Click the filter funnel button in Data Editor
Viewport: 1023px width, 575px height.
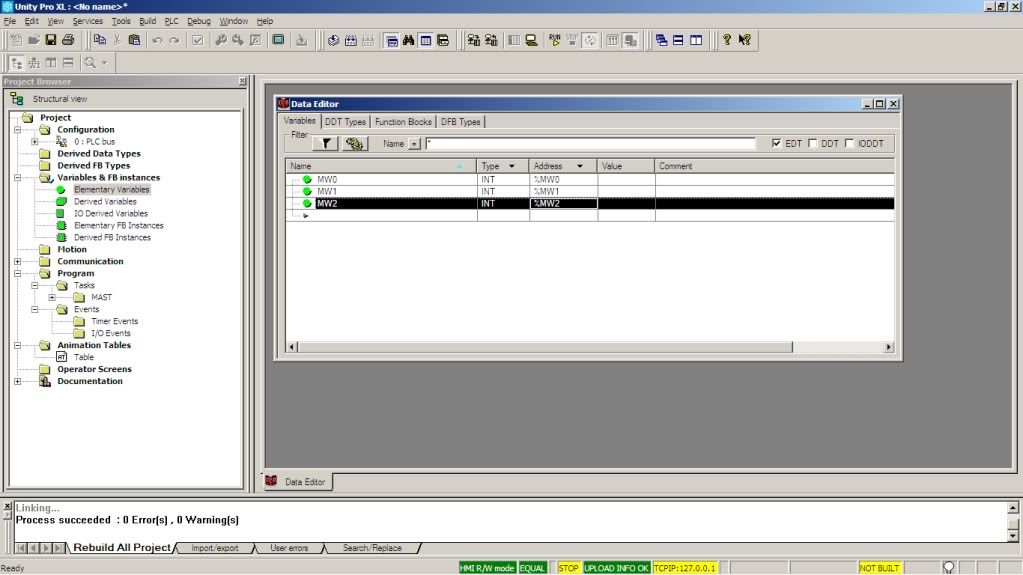pyautogui.click(x=326, y=144)
